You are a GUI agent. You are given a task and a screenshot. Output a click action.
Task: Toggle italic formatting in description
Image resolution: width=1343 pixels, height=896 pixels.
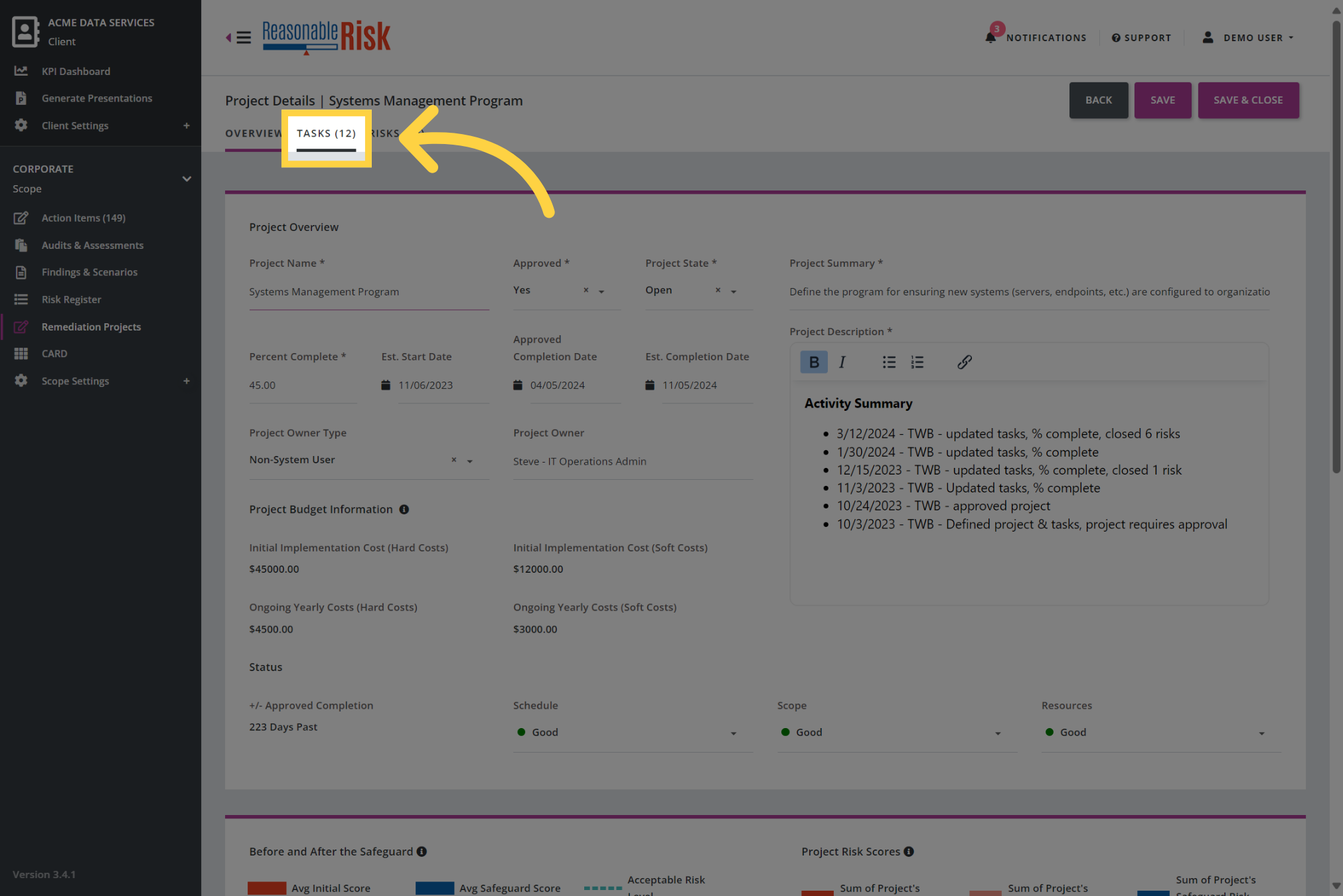pyautogui.click(x=842, y=362)
